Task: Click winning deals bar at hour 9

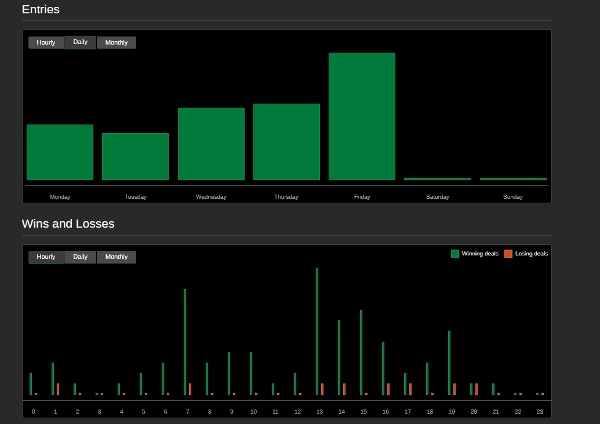Action: [x=229, y=373]
